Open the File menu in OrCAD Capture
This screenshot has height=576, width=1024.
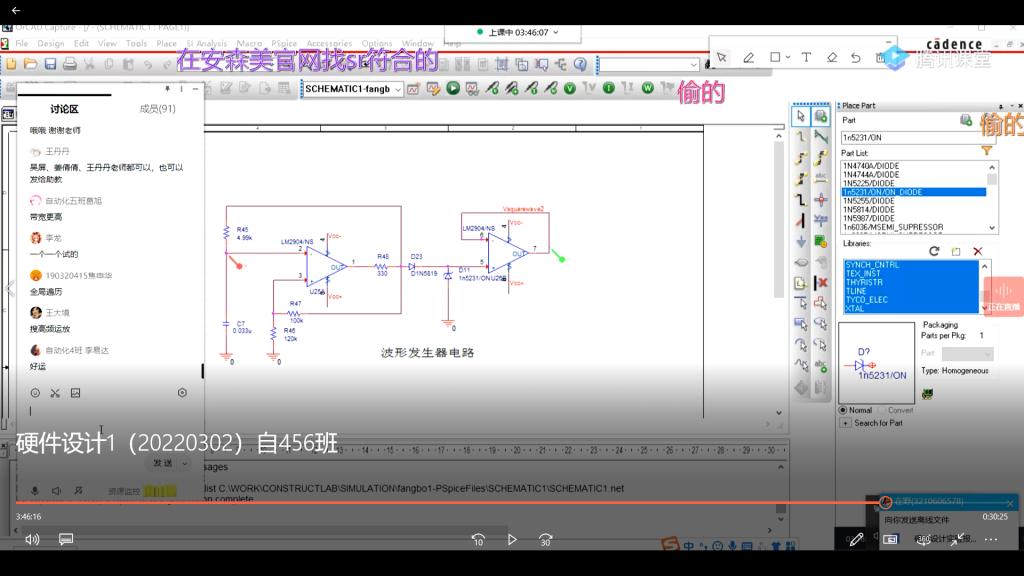pos(22,44)
